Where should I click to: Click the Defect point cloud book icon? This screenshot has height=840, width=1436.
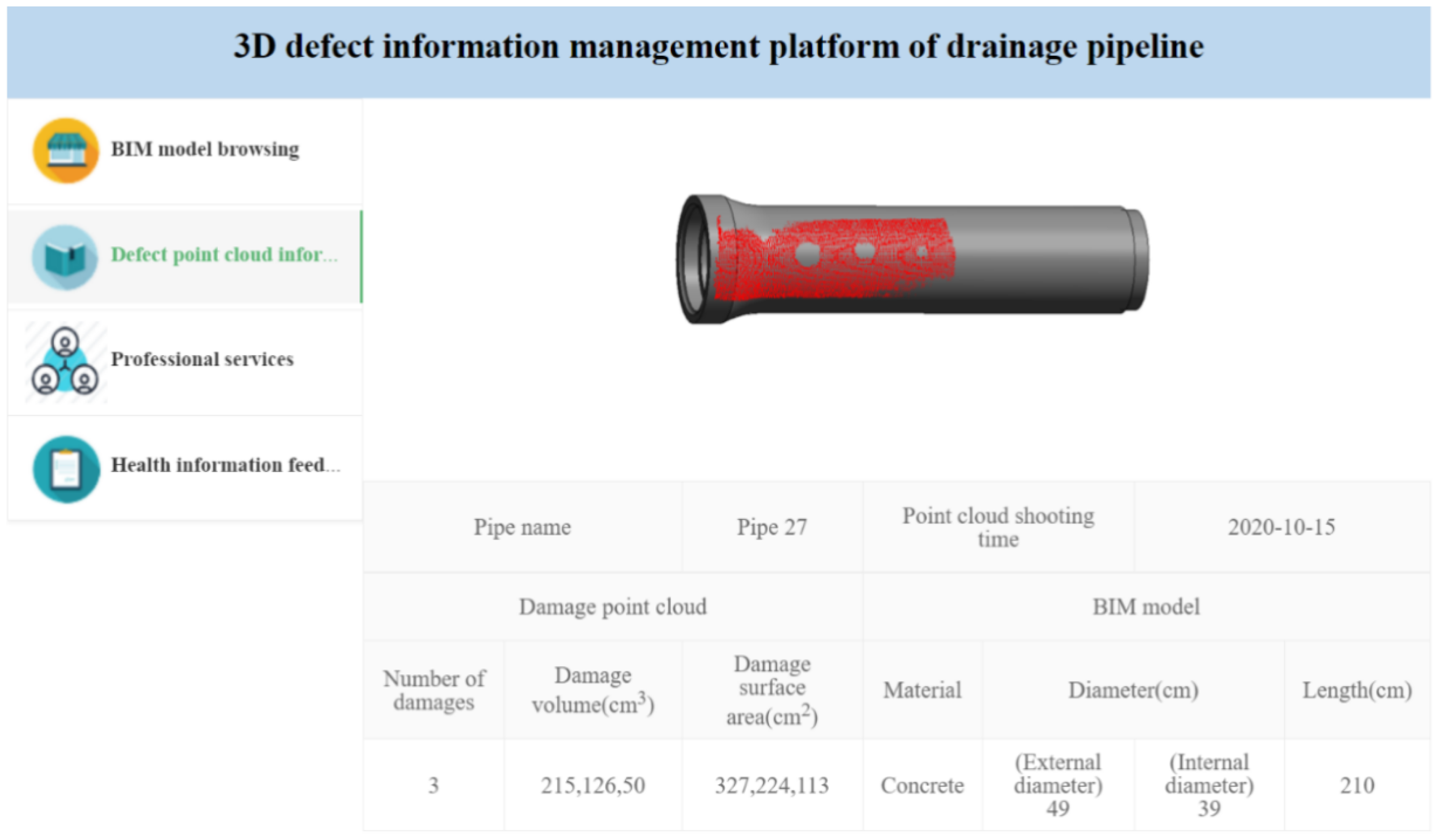tap(65, 257)
